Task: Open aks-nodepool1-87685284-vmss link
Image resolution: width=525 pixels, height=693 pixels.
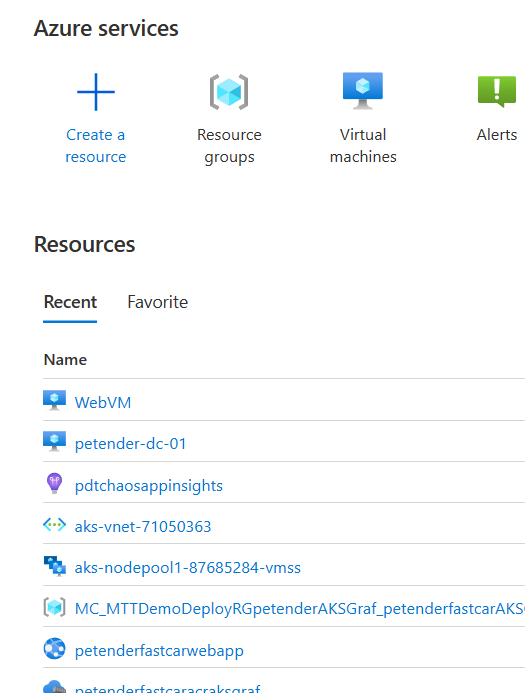Action: click(x=187, y=568)
